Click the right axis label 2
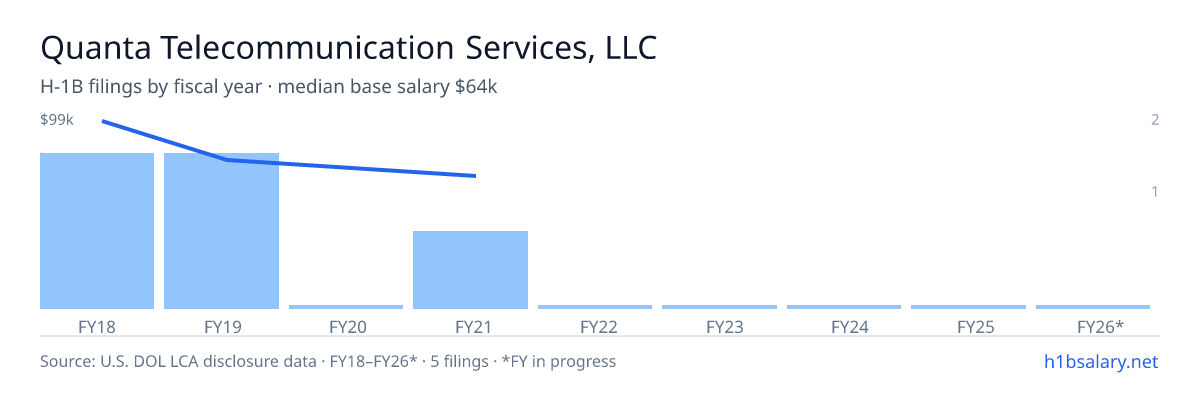Image resolution: width=1200 pixels, height=400 pixels. pyautogui.click(x=1155, y=120)
